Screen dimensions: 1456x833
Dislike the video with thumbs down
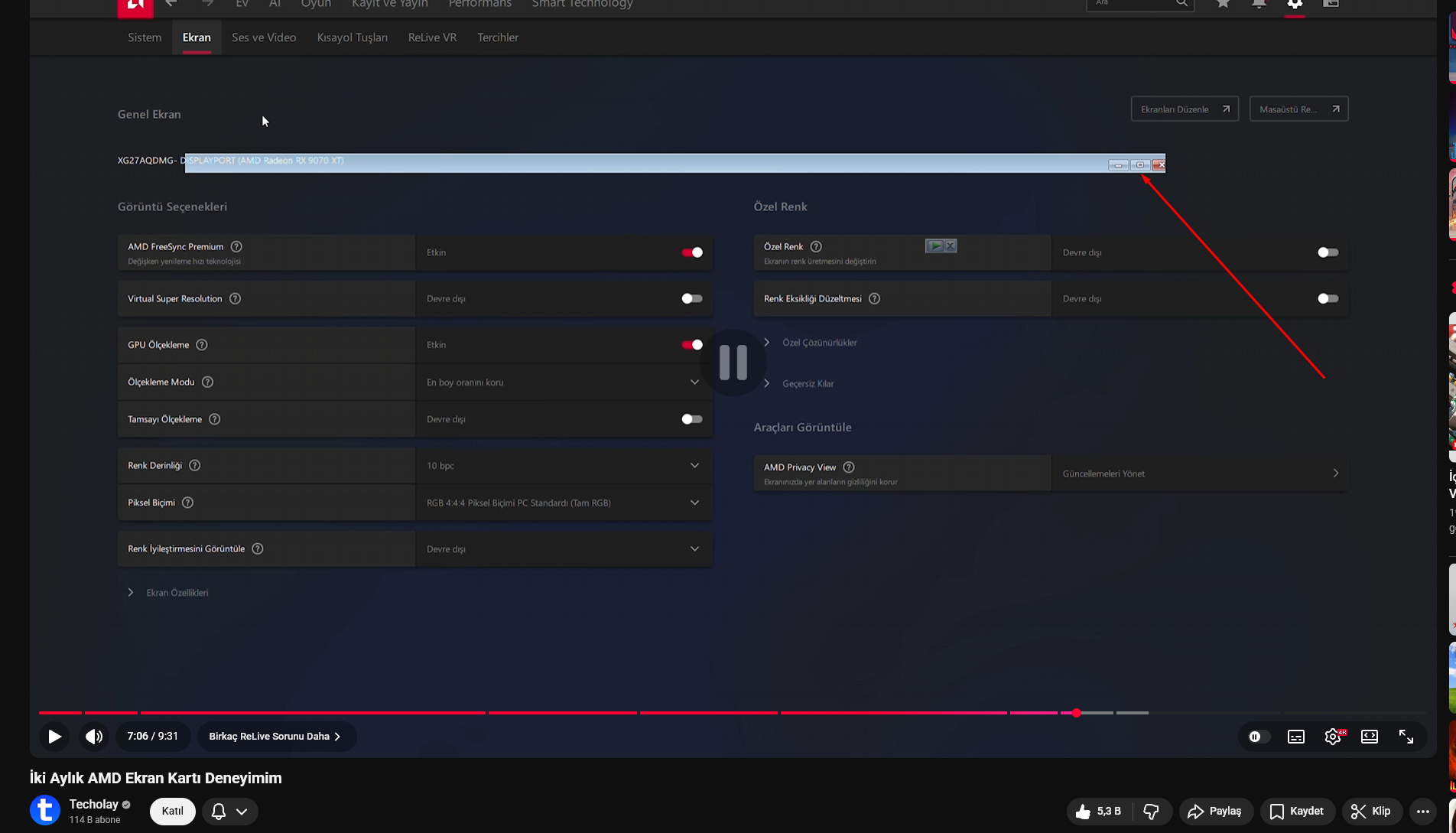pyautogui.click(x=1152, y=812)
